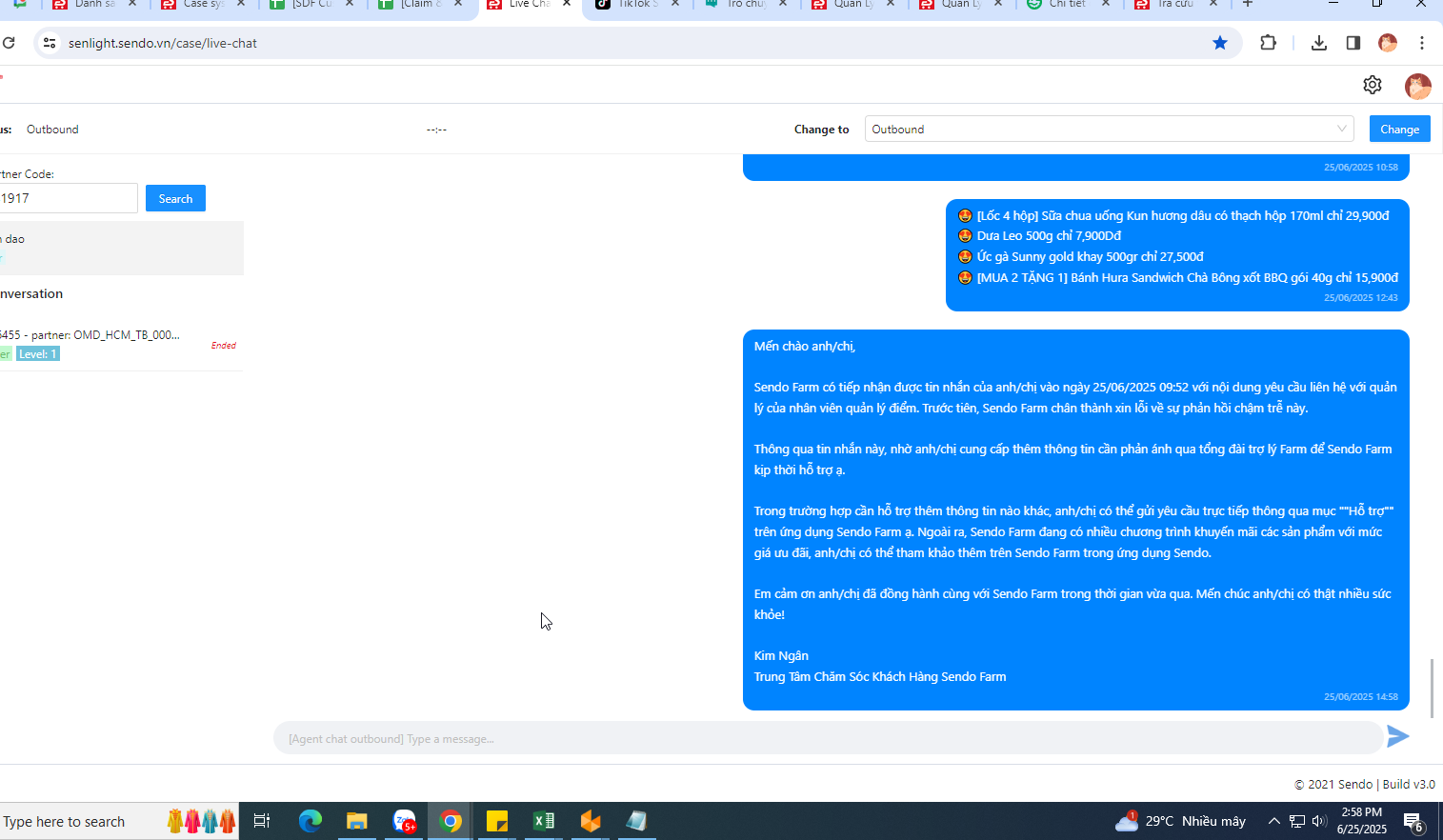Screen dimensions: 1443x840
Task: Open the network icon in system tray
Action: (1297, 821)
